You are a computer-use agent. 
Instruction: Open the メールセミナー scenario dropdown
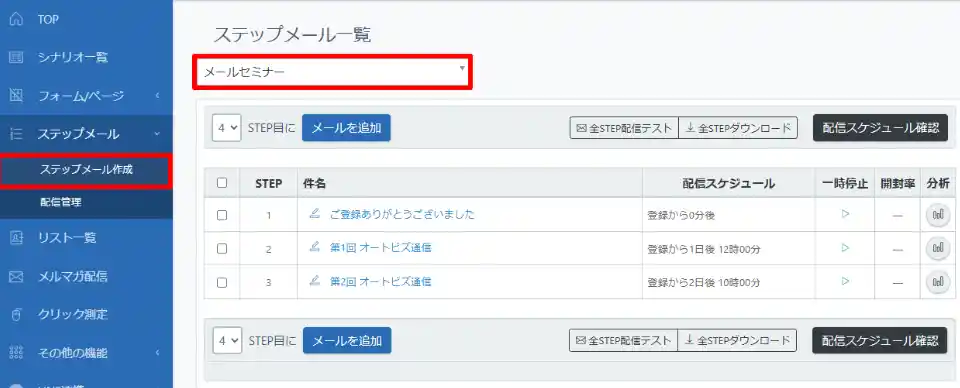tap(332, 72)
